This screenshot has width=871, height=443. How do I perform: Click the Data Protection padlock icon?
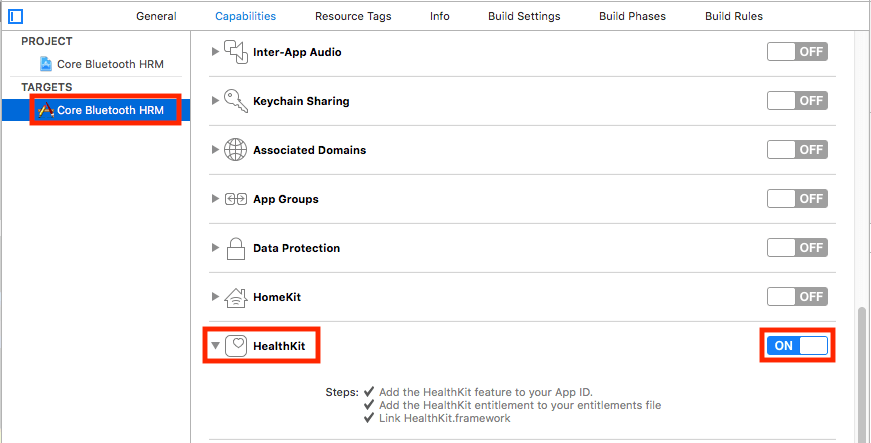pyautogui.click(x=235, y=248)
